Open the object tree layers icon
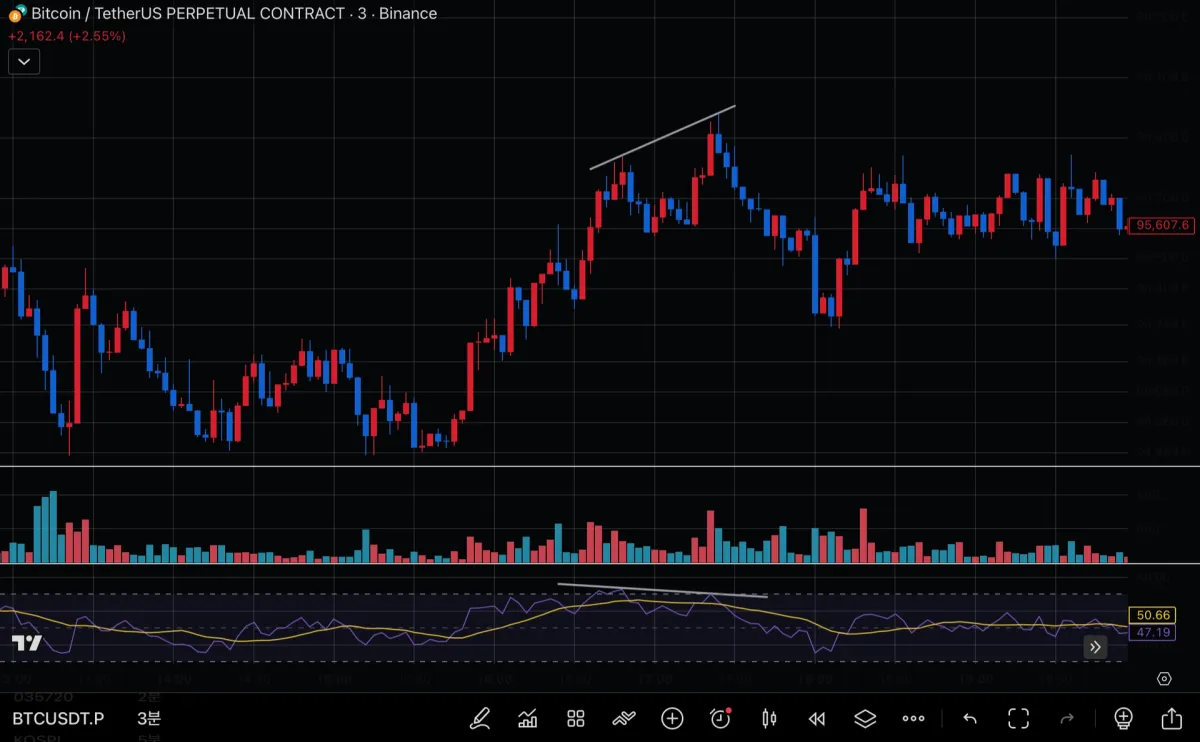The image size is (1200, 742). [865, 718]
